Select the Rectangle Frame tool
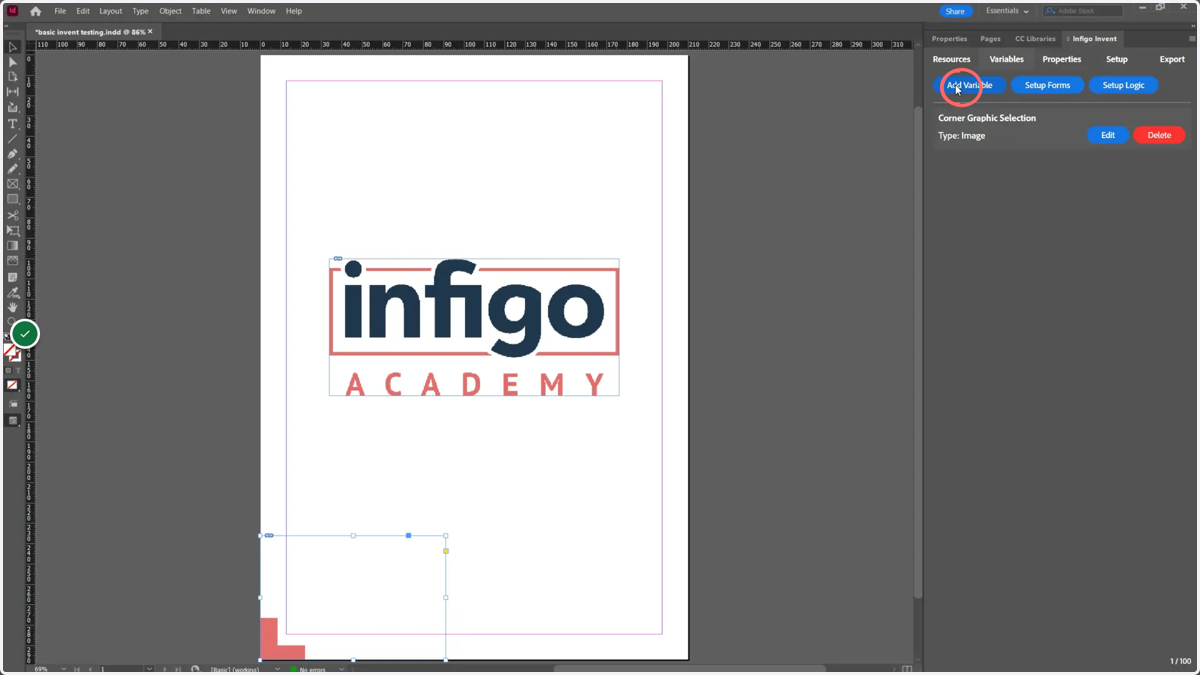 13,184
